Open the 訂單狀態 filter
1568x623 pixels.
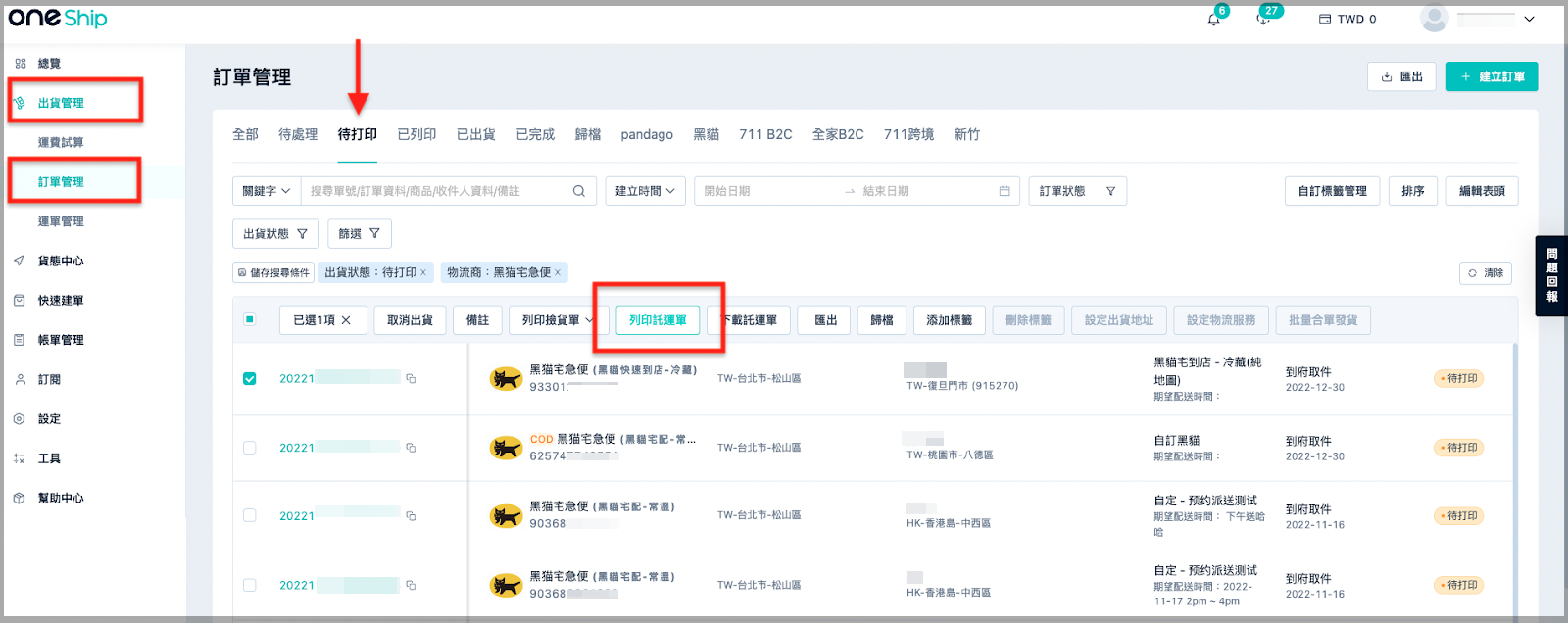pos(1078,191)
